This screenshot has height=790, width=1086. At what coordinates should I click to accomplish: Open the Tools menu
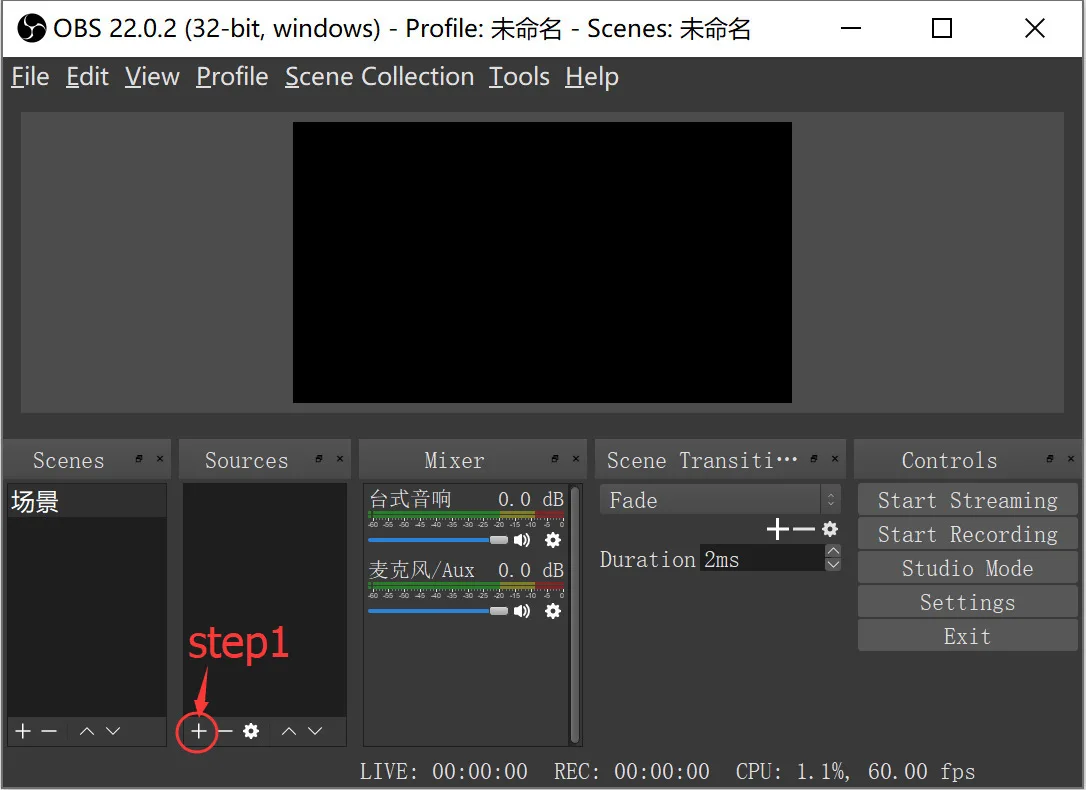click(x=519, y=77)
